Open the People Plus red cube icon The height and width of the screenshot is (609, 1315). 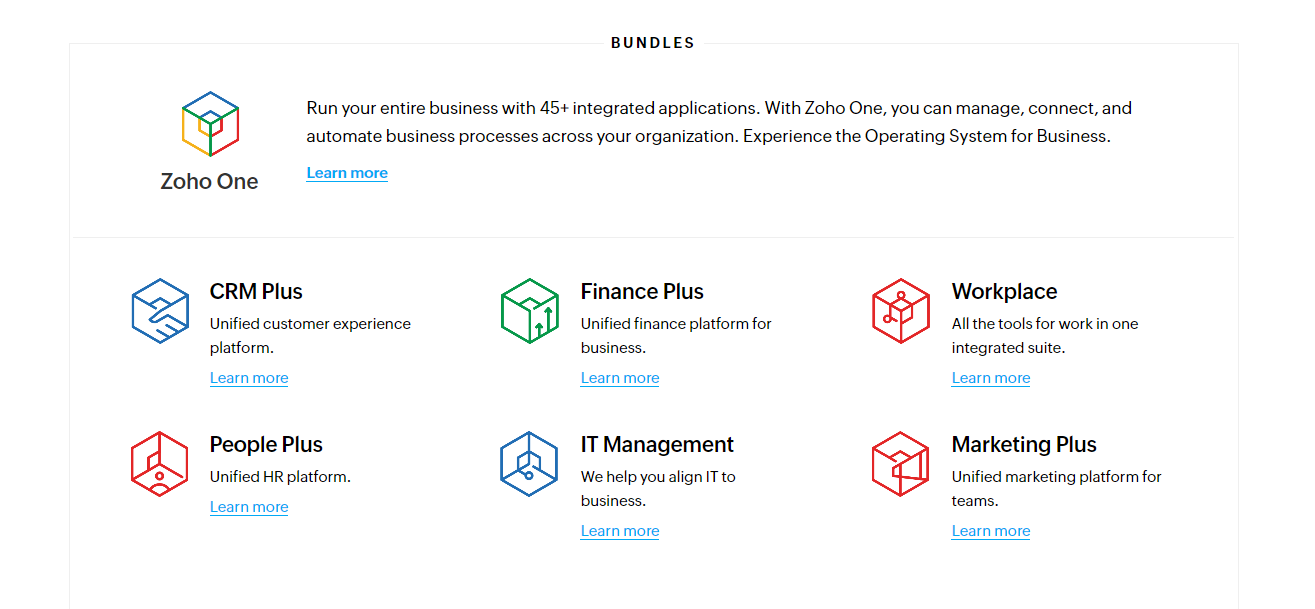click(160, 464)
